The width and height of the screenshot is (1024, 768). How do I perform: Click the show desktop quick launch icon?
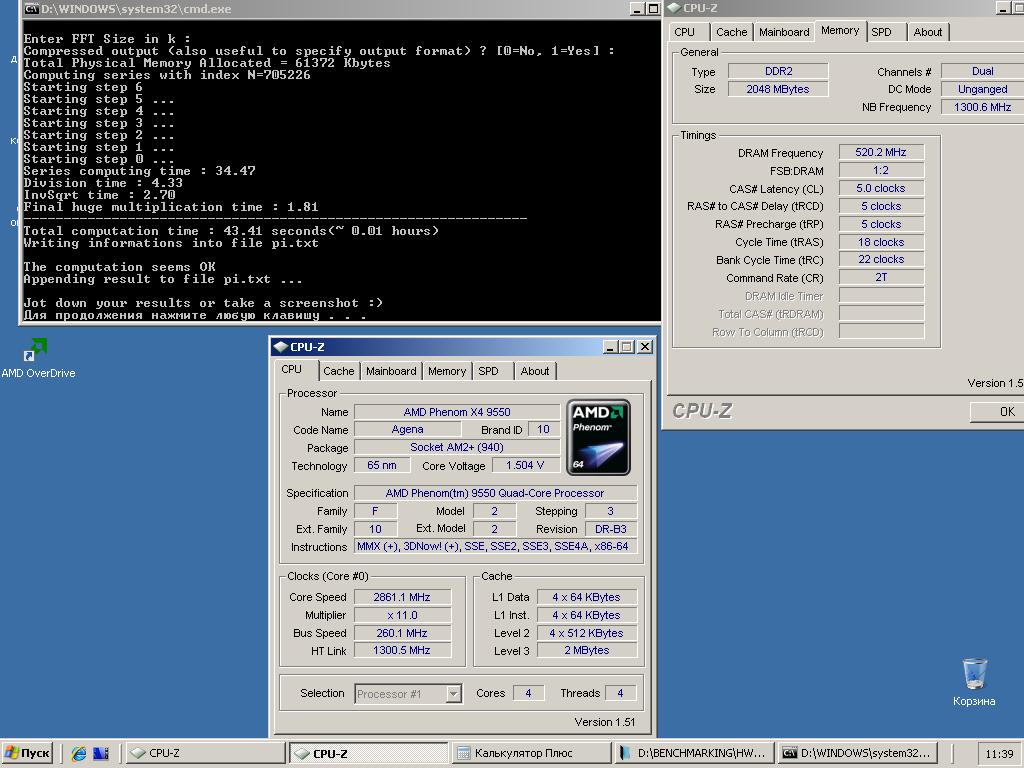pyautogui.click(x=101, y=753)
